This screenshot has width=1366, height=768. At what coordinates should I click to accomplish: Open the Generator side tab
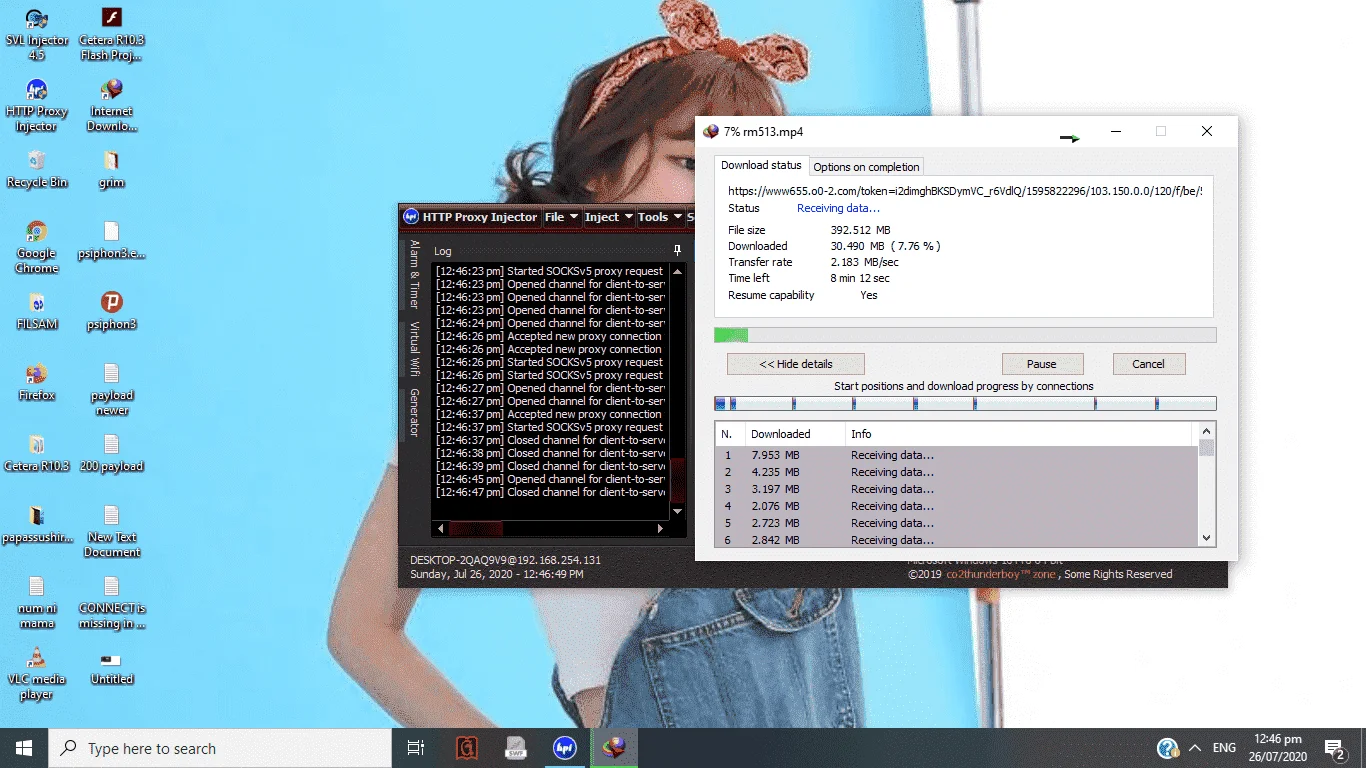[414, 413]
